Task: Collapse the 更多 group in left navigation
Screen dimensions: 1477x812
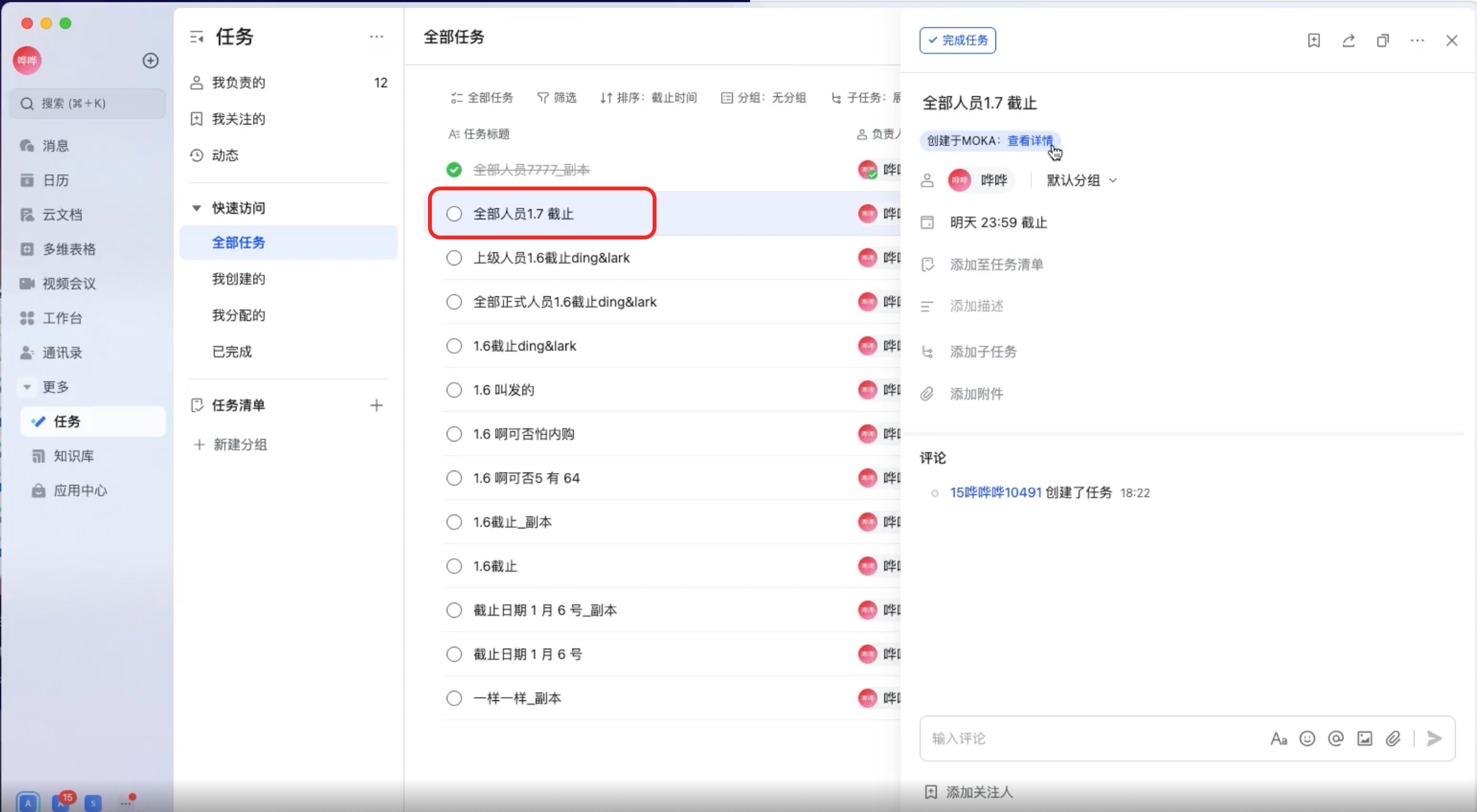Action: 27,387
